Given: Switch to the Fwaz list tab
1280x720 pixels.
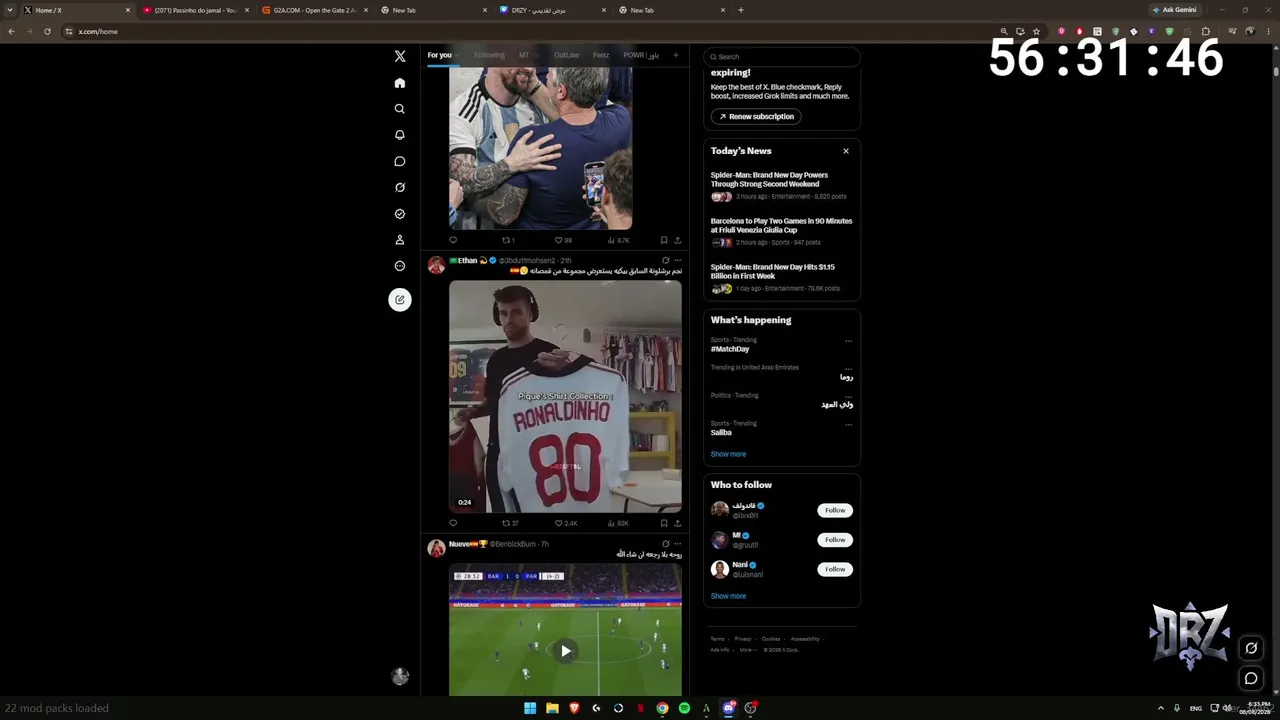Looking at the screenshot, I should click(601, 55).
